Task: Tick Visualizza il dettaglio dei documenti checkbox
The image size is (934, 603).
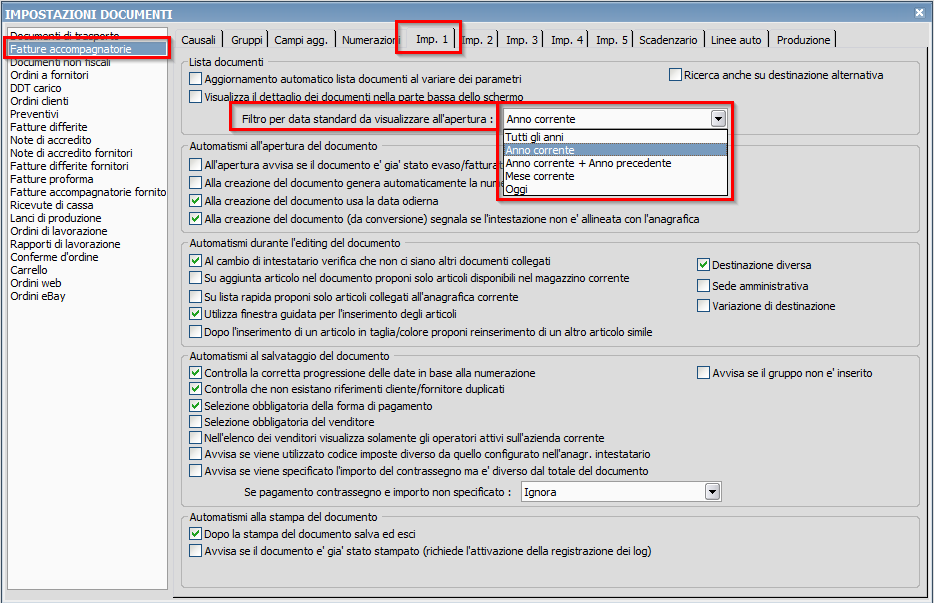Action: click(195, 97)
